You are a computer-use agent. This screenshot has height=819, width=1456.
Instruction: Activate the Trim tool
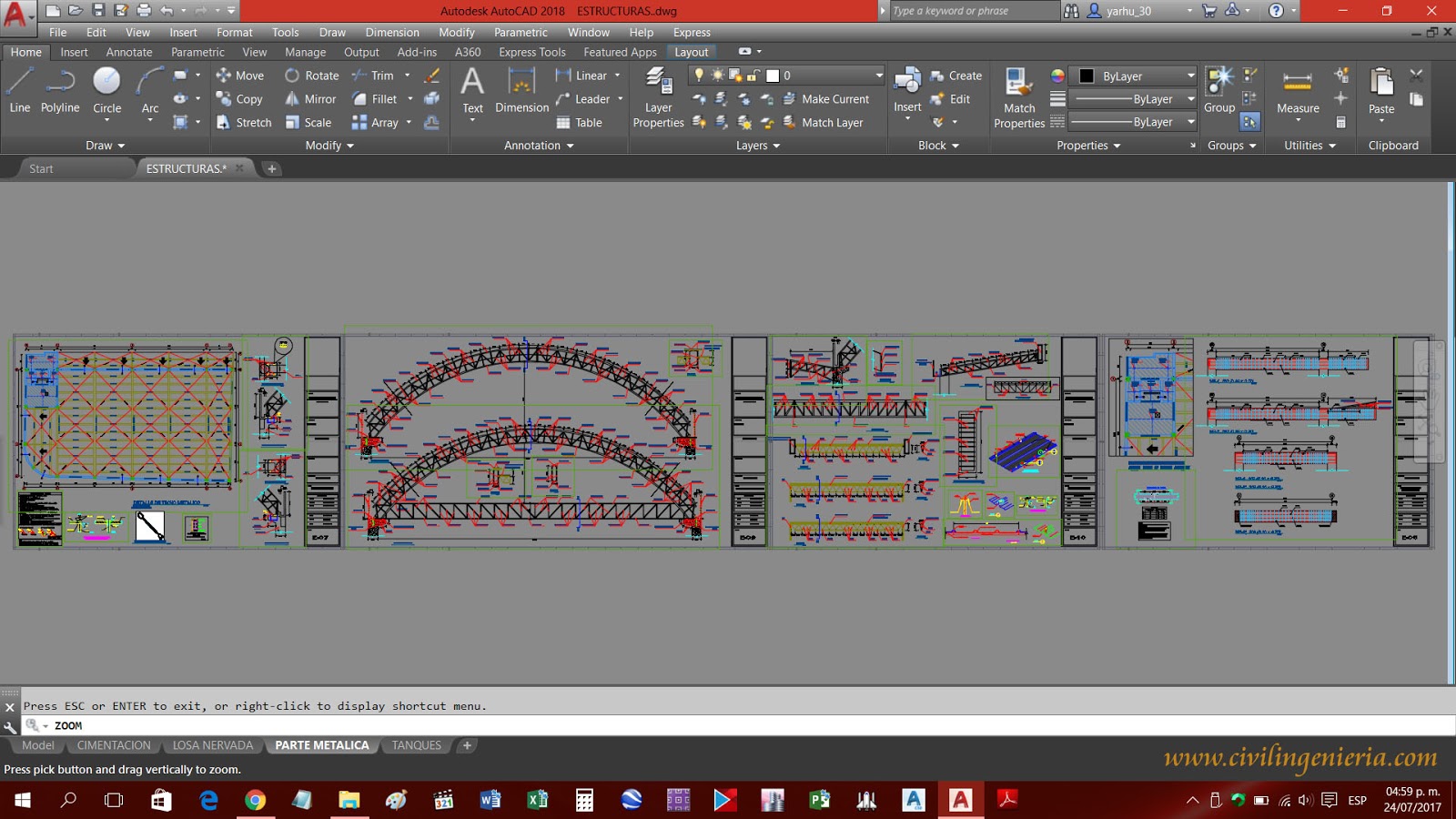click(x=373, y=76)
